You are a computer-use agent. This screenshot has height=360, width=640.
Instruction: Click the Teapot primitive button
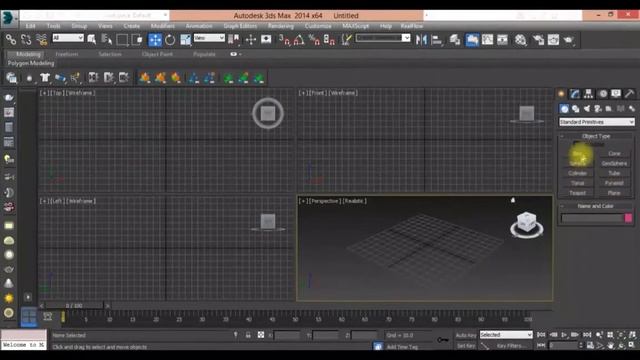[578, 193]
